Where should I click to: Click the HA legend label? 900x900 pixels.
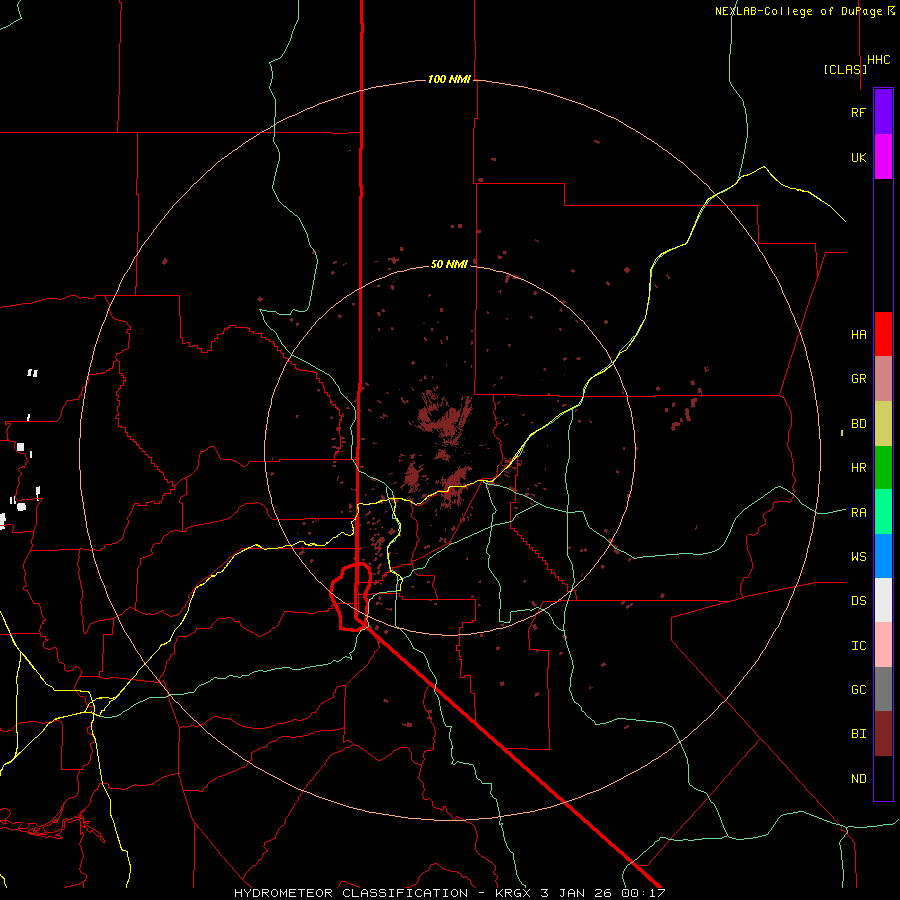[859, 334]
